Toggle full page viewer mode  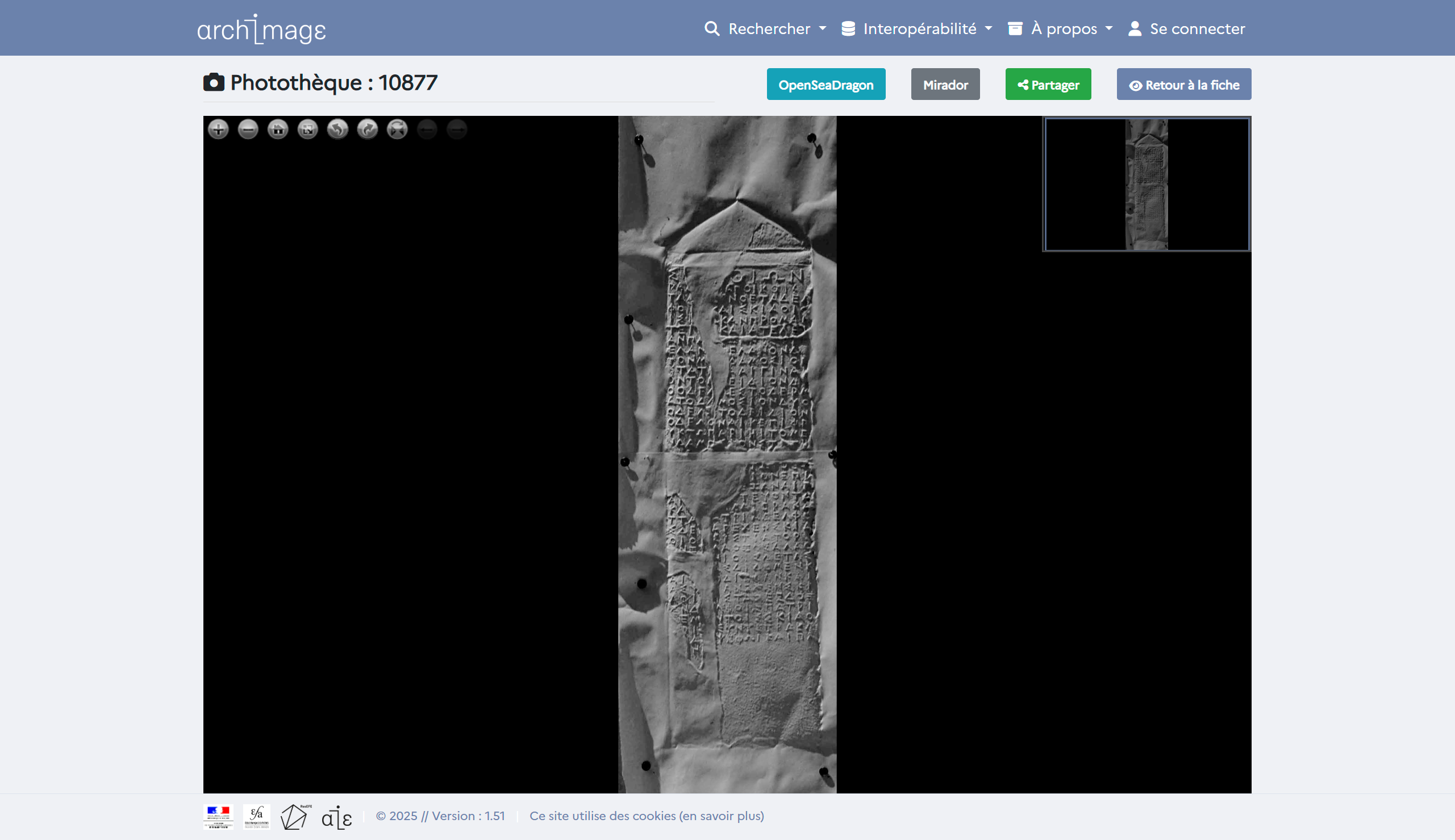coord(307,129)
